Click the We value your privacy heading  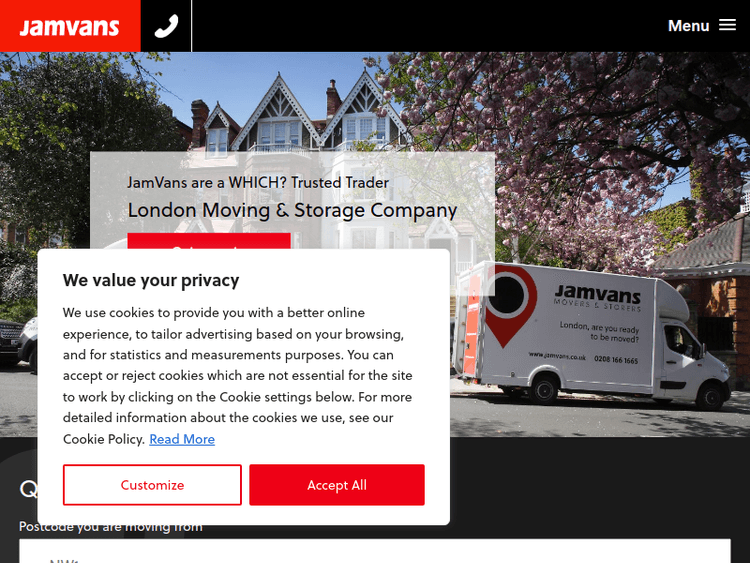151,280
